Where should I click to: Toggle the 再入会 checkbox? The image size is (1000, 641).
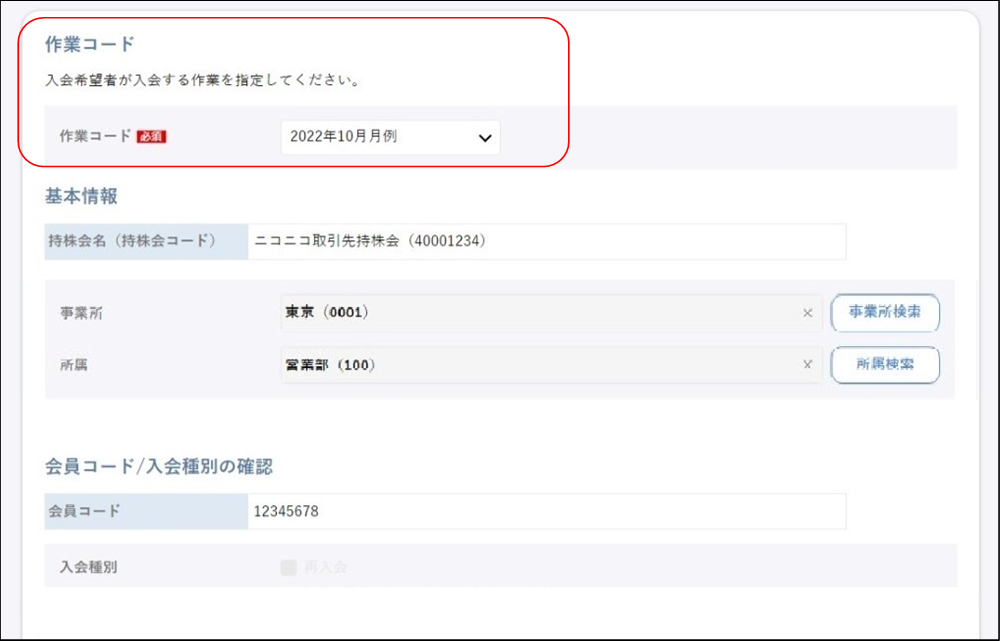pos(289,568)
